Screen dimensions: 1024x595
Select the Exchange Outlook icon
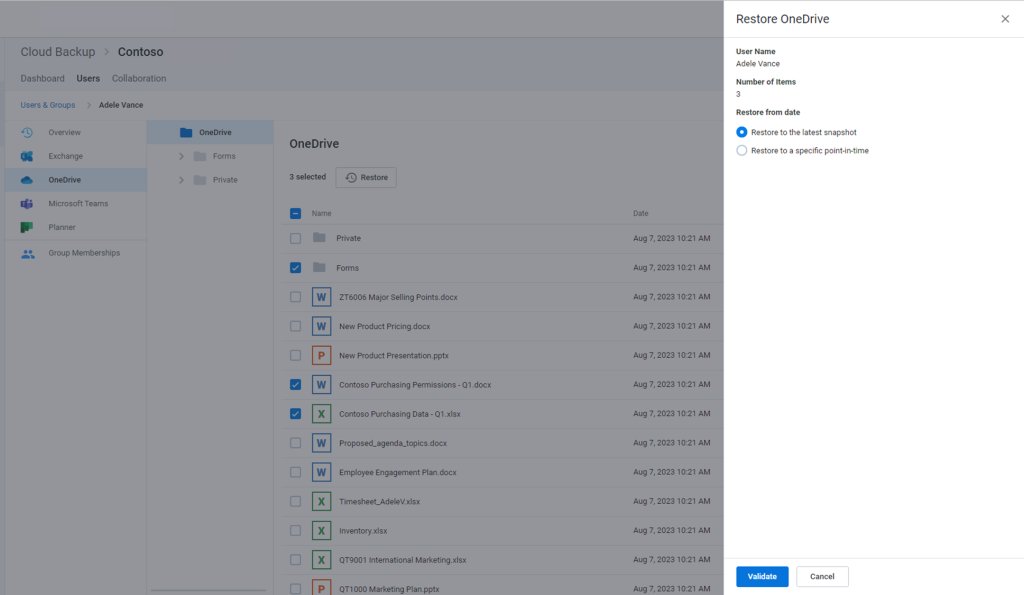pos(27,156)
